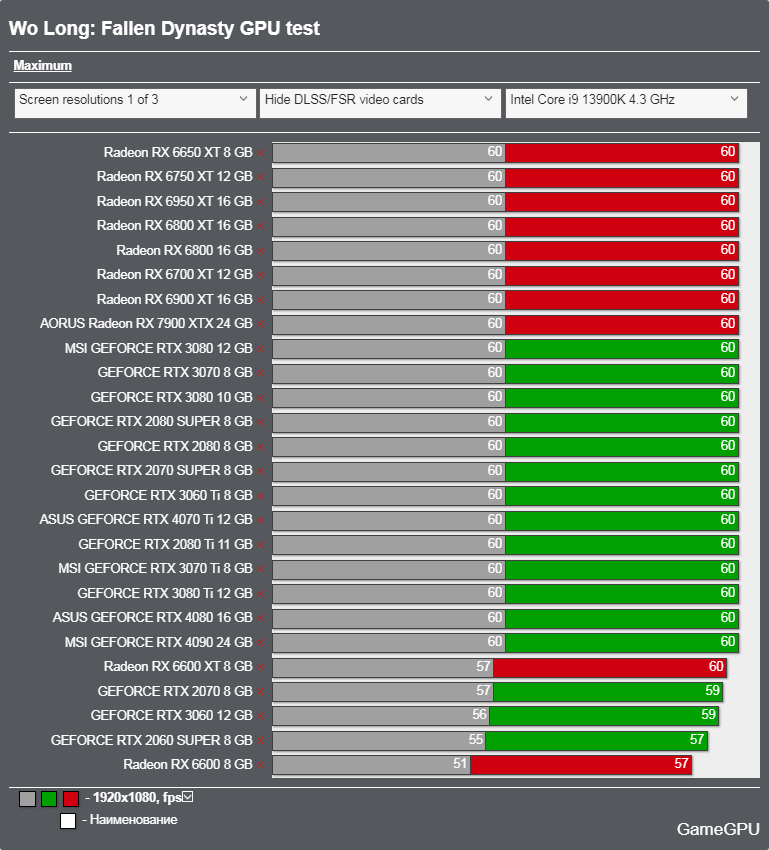Click the white Наименование swatch
The width and height of the screenshot is (769, 850).
point(68,821)
